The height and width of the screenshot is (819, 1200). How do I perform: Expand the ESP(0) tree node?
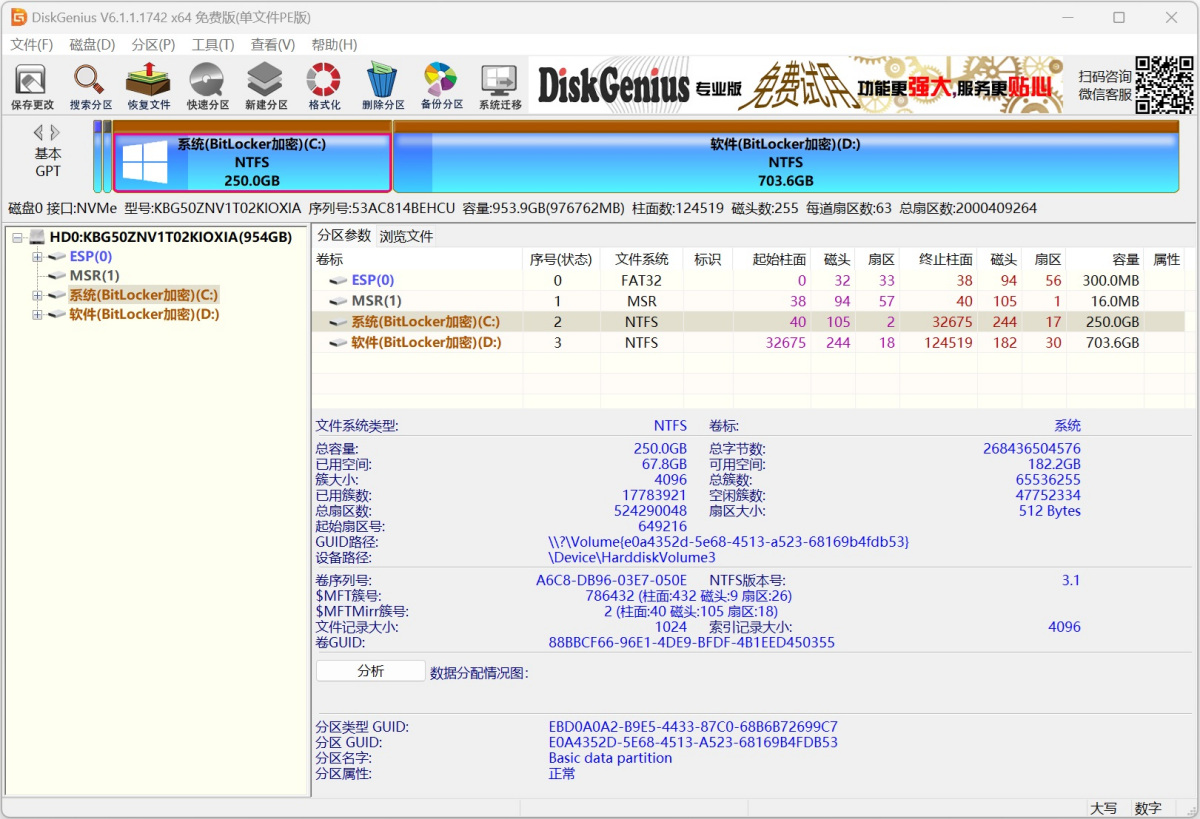pos(35,256)
